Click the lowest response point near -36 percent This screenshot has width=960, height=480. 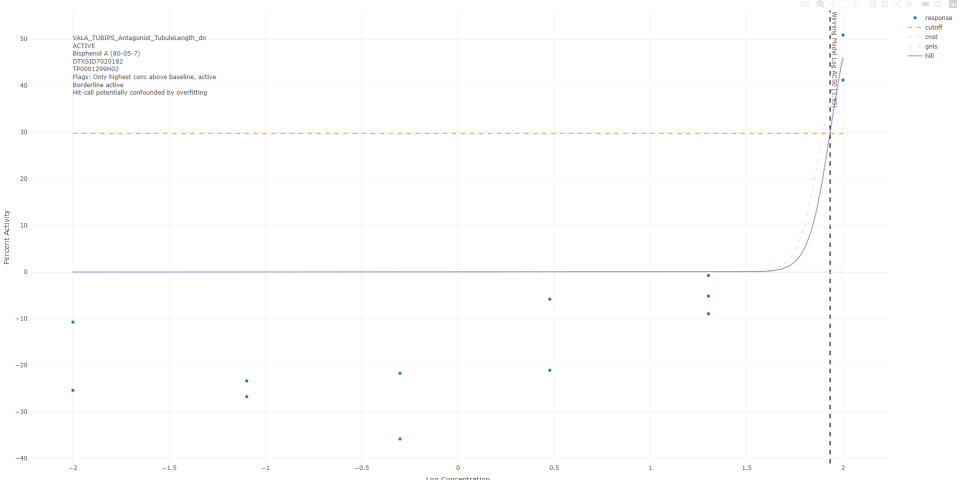pyautogui.click(x=400, y=439)
